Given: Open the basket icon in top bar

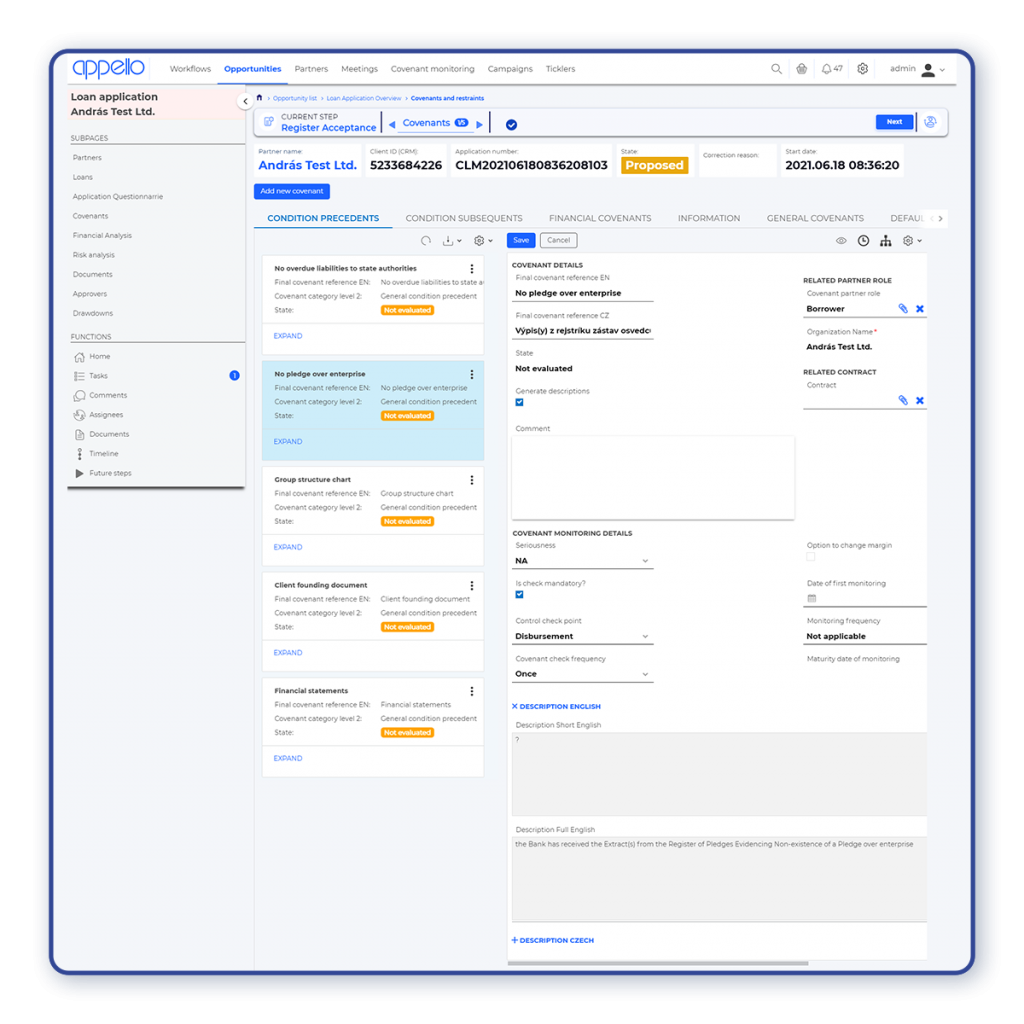Looking at the screenshot, I should point(801,69).
